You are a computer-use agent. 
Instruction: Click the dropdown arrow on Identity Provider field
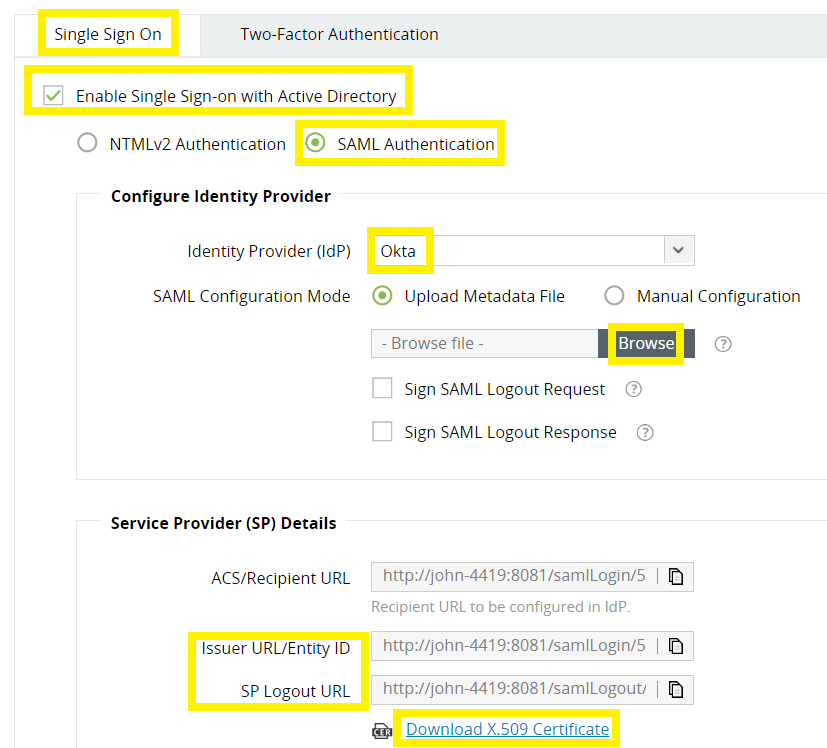pyautogui.click(x=678, y=250)
